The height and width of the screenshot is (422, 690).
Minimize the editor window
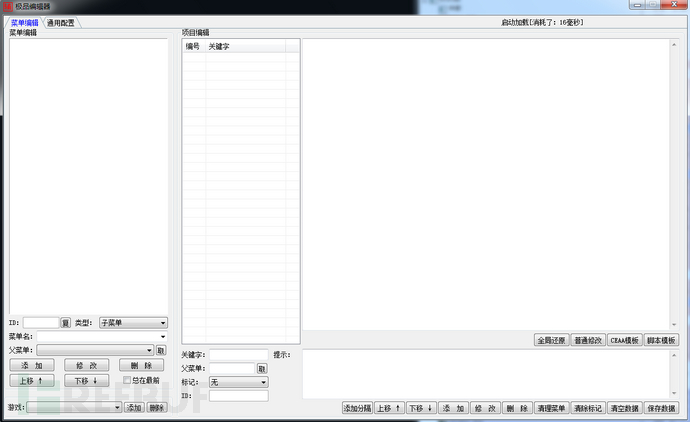637,5
